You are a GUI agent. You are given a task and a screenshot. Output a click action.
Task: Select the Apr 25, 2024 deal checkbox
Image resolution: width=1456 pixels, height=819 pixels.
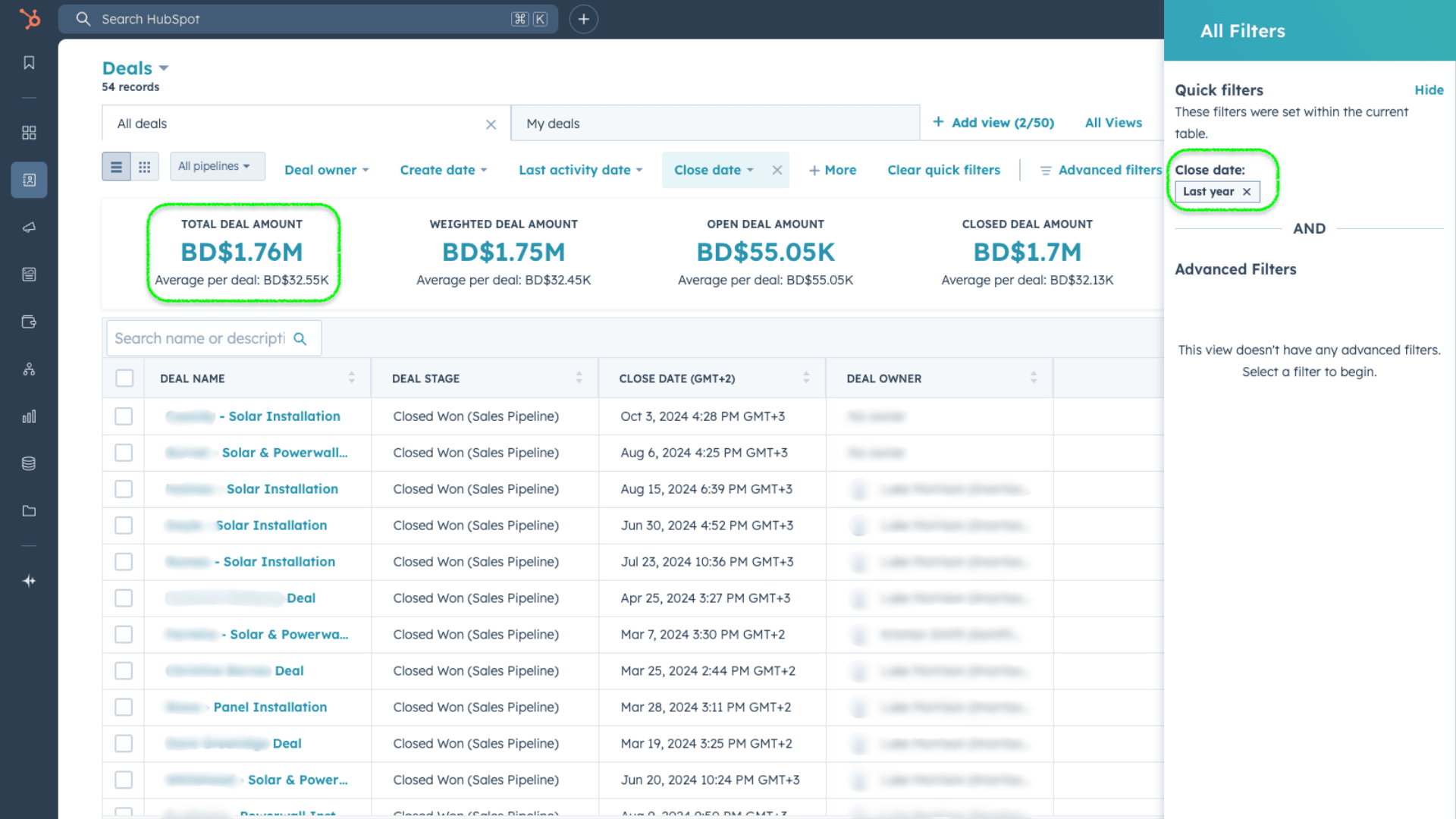(x=124, y=598)
